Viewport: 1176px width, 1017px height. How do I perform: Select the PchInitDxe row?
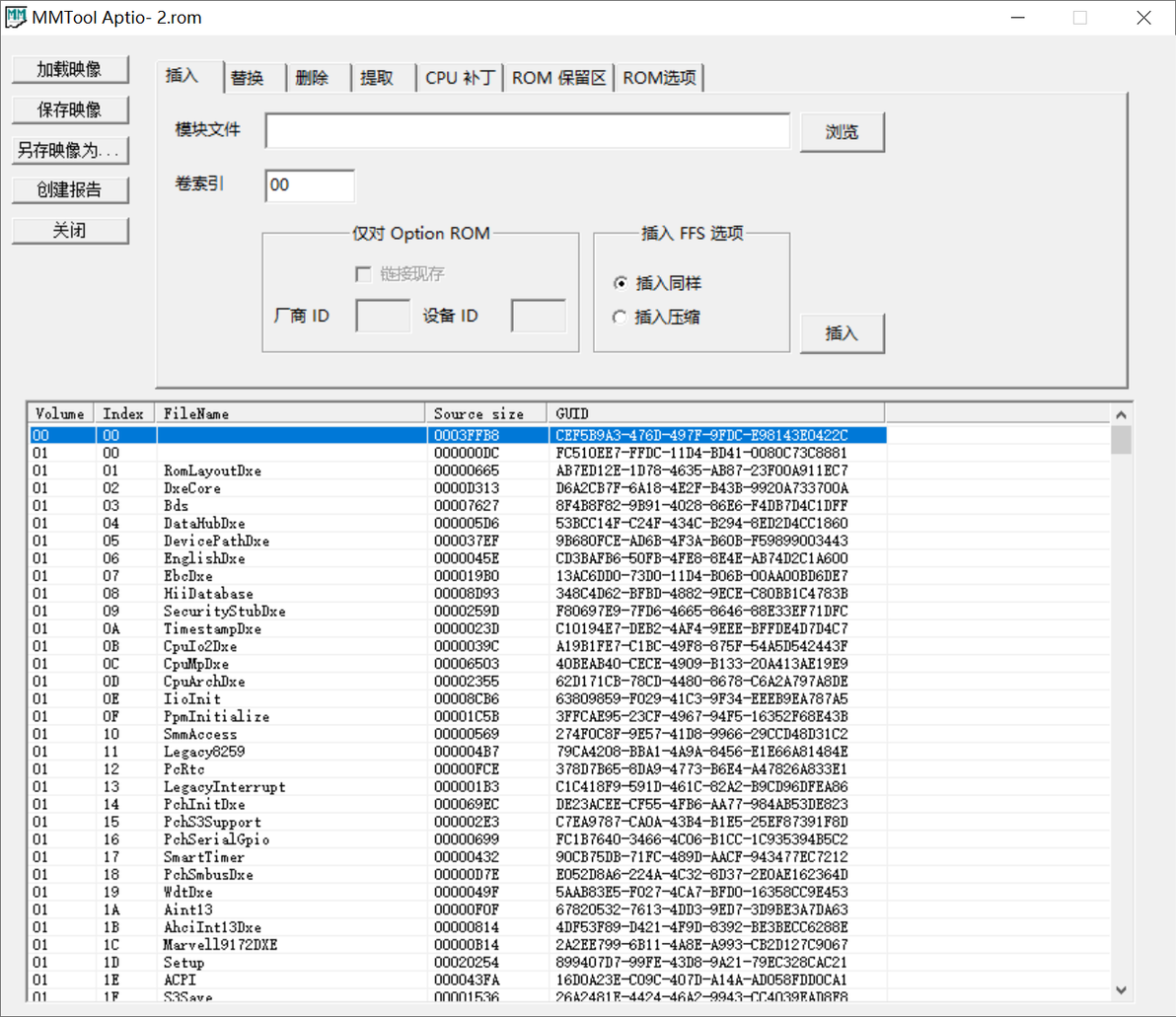pyautogui.click(x=458, y=805)
